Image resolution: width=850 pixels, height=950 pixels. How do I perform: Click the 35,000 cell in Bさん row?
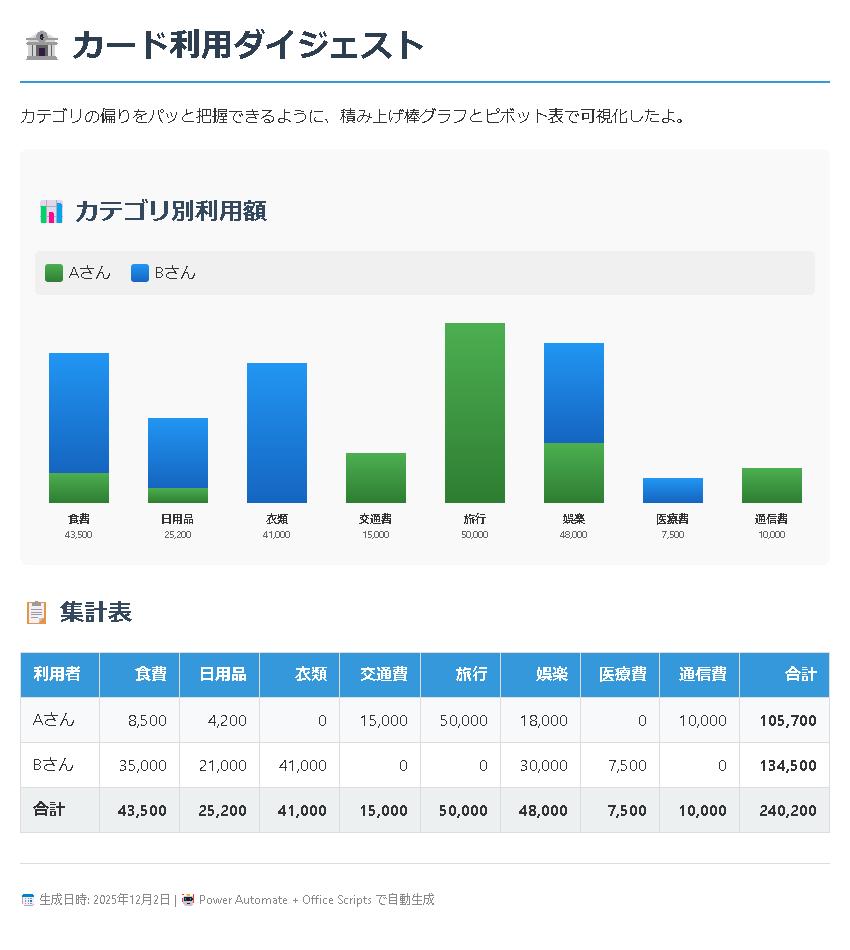click(x=139, y=765)
